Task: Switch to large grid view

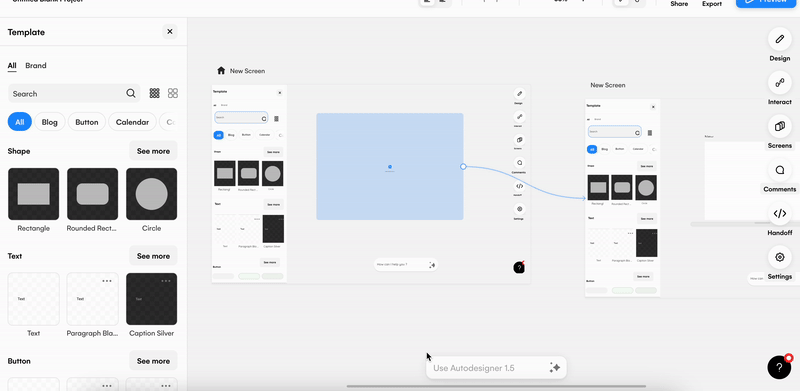Action: [x=173, y=93]
